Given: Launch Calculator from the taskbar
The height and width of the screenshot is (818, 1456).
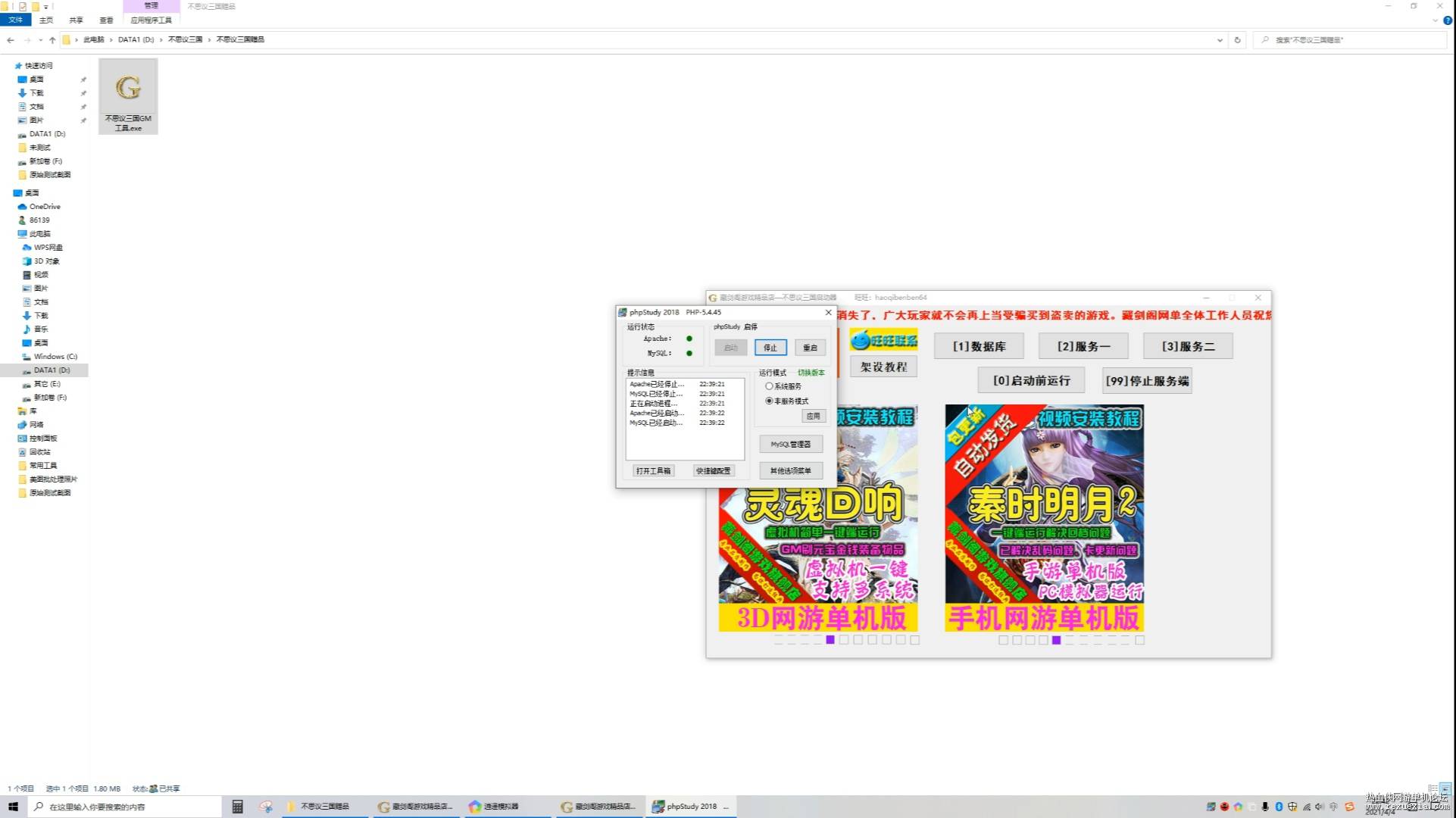Looking at the screenshot, I should pyautogui.click(x=237, y=807).
